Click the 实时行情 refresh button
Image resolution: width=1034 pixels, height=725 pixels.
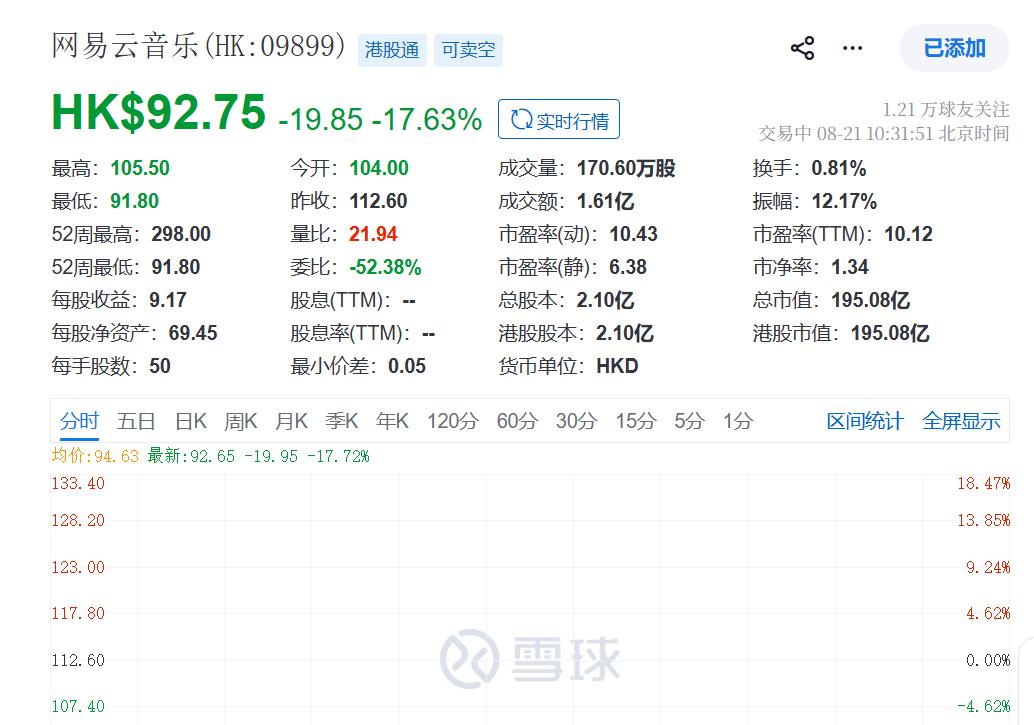559,119
